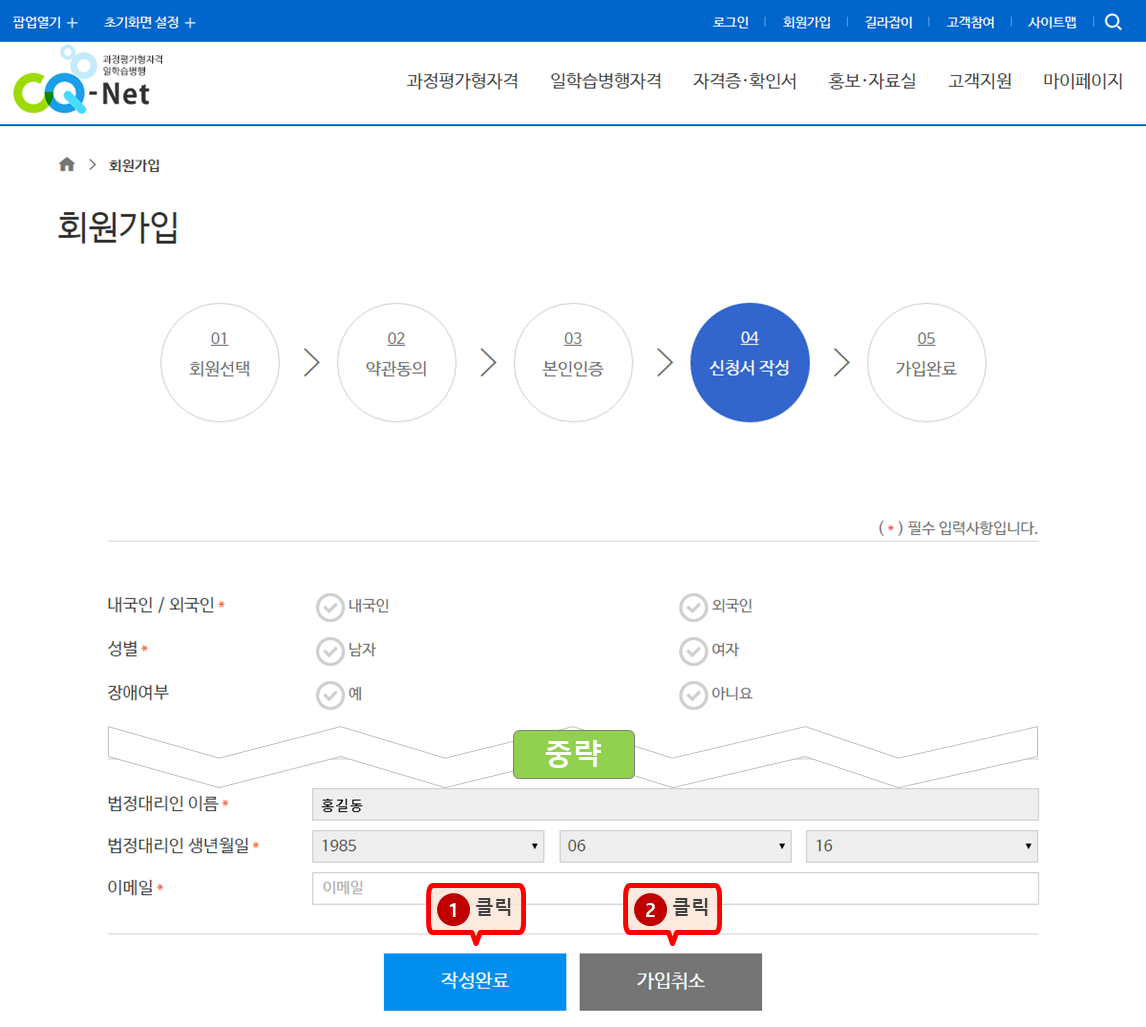Select the 내국인 radio option
Image resolution: width=1146 pixels, height=1027 pixels.
click(330, 607)
